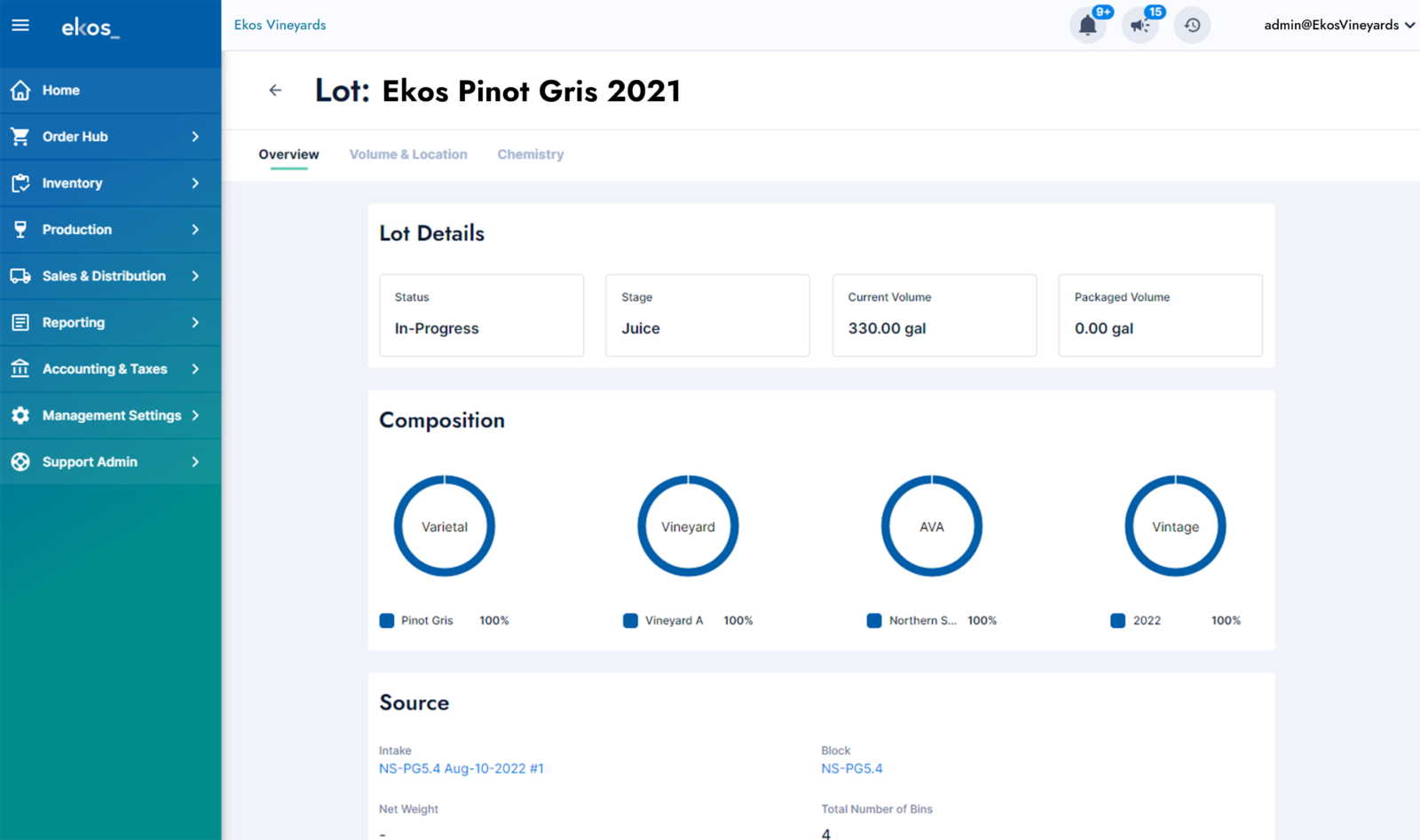1420x840 pixels.
Task: Open the NS-PG5.4 block link
Action: pyautogui.click(x=852, y=769)
